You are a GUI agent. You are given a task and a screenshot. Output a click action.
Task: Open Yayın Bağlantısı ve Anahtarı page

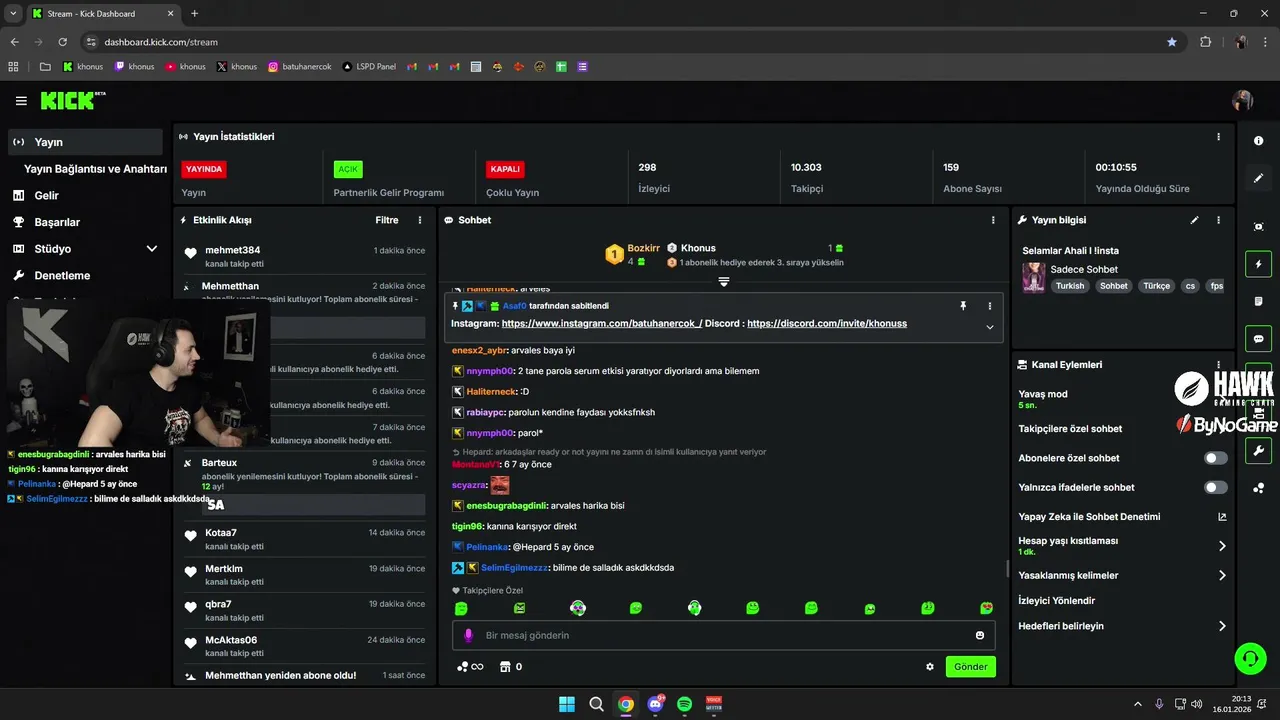95,169
